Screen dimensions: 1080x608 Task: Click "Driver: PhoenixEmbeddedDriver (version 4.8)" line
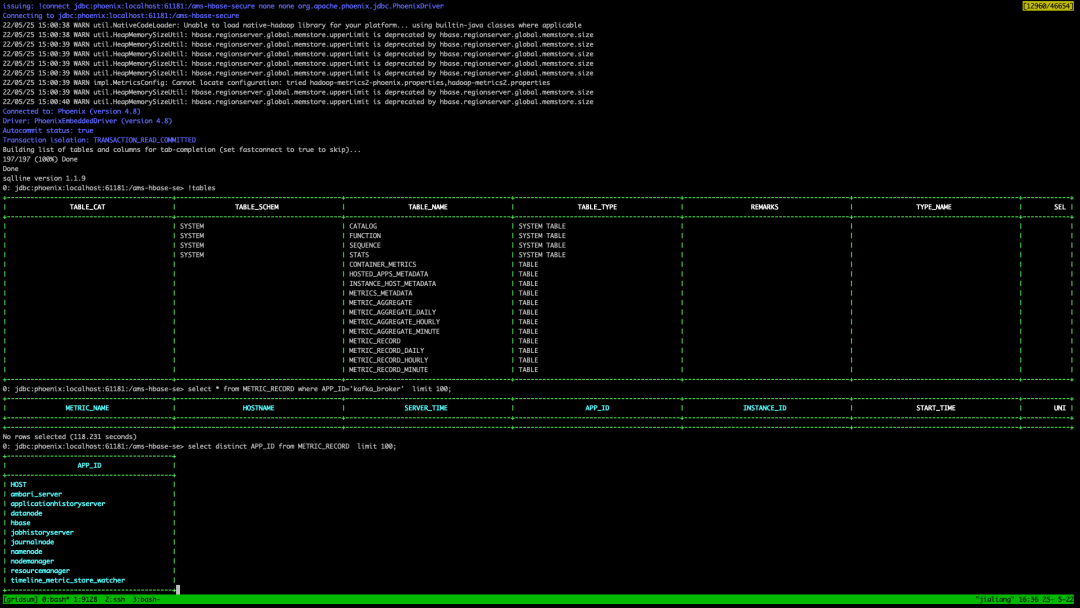point(87,121)
